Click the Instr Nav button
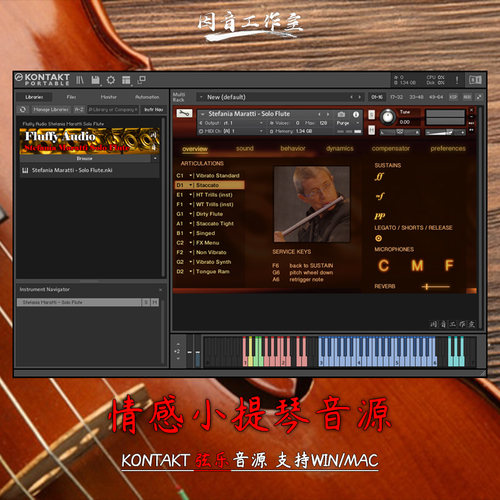The height and width of the screenshot is (500, 500). [154, 109]
